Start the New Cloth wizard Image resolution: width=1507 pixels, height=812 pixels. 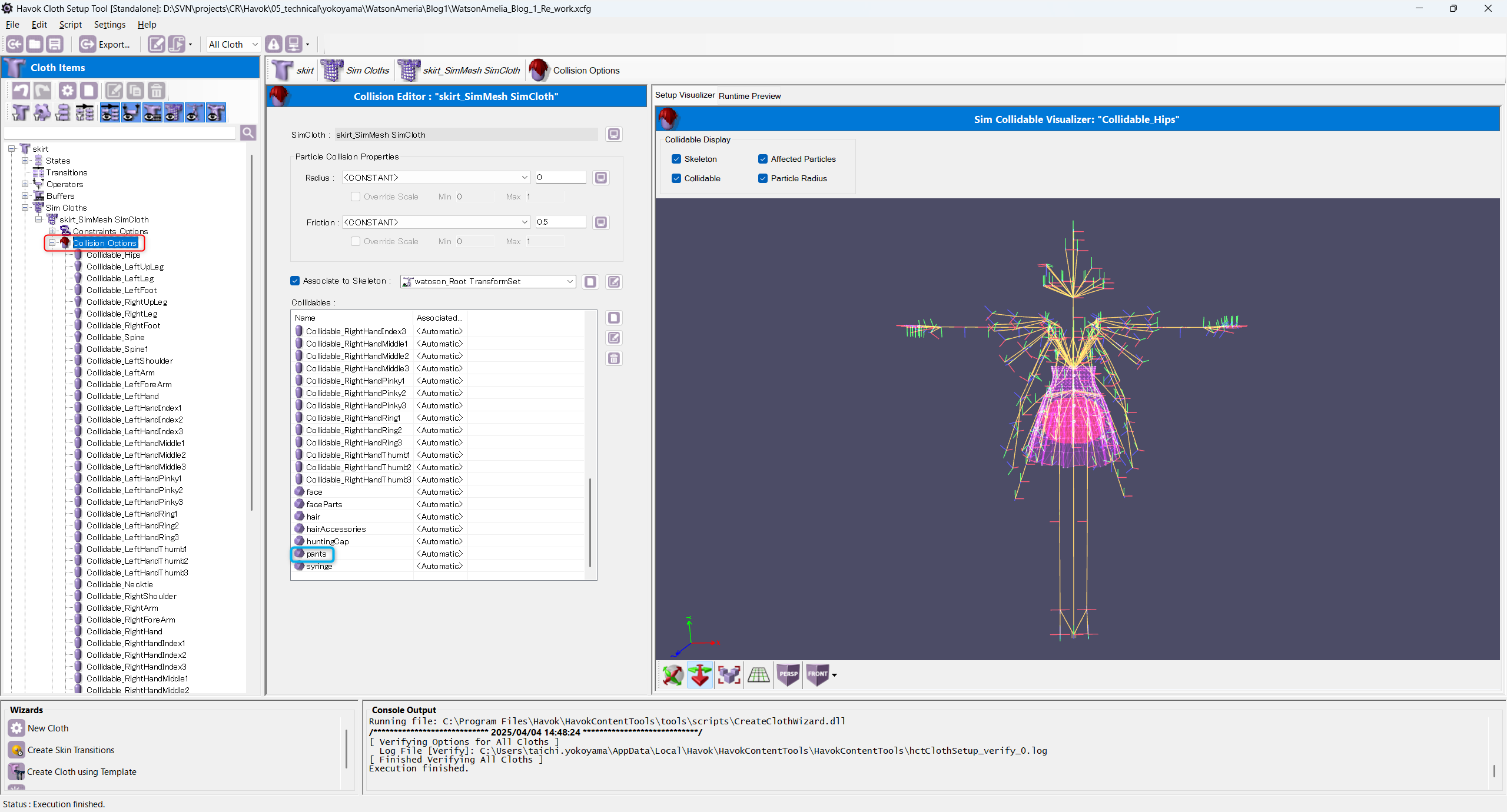[39, 728]
